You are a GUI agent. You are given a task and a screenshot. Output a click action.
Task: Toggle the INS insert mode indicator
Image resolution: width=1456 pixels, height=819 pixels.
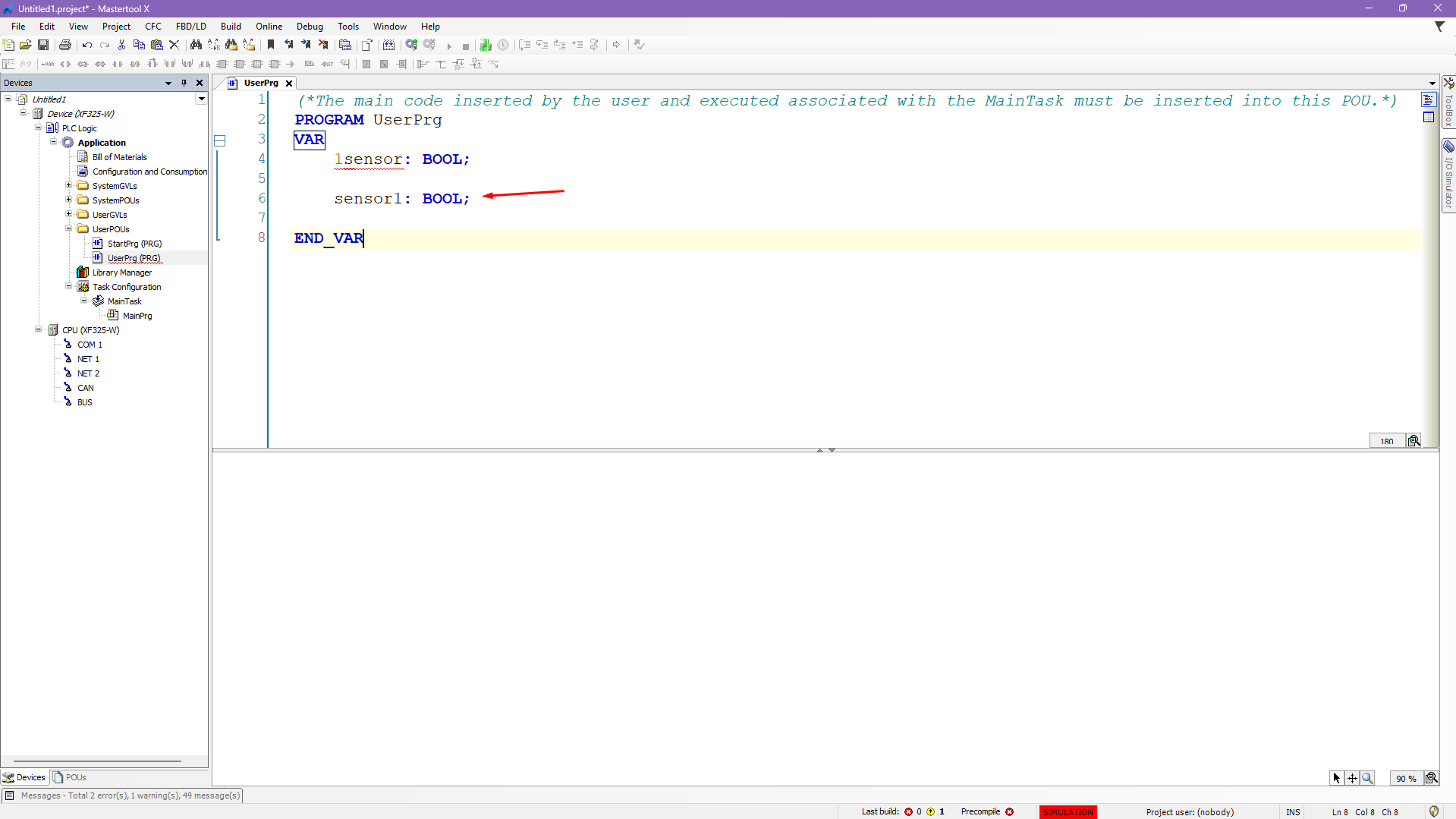(x=1293, y=812)
